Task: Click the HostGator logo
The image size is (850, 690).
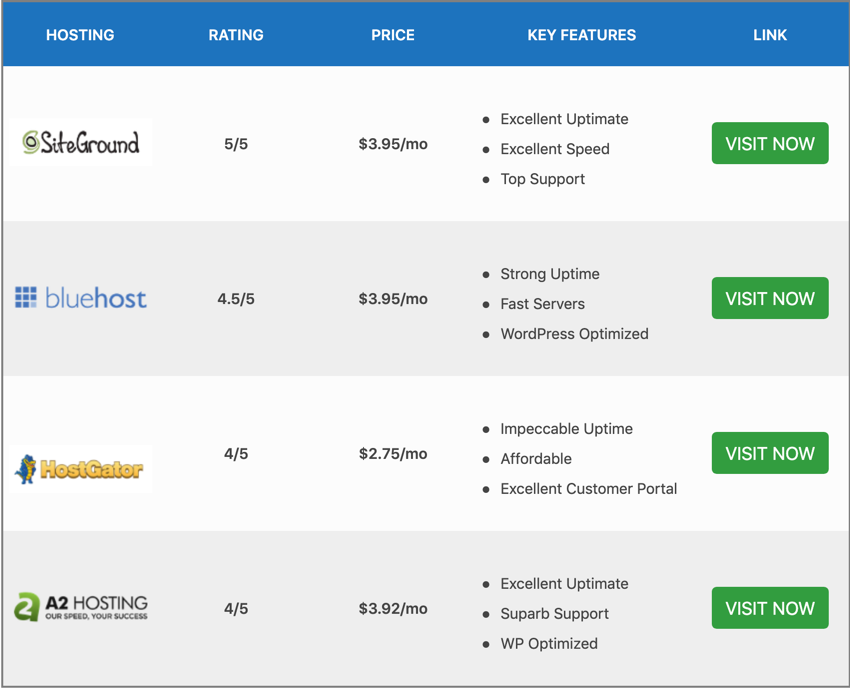Action: [x=81, y=469]
